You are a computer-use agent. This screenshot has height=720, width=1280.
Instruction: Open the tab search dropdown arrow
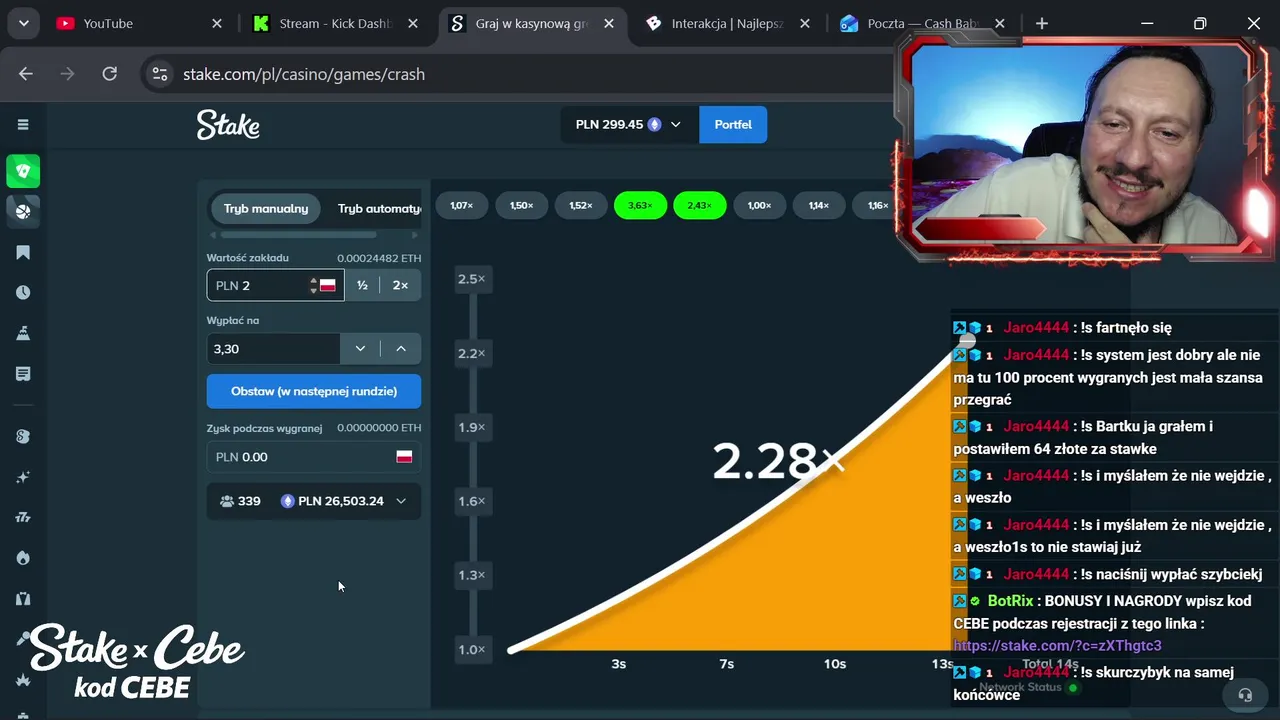pos(23,23)
